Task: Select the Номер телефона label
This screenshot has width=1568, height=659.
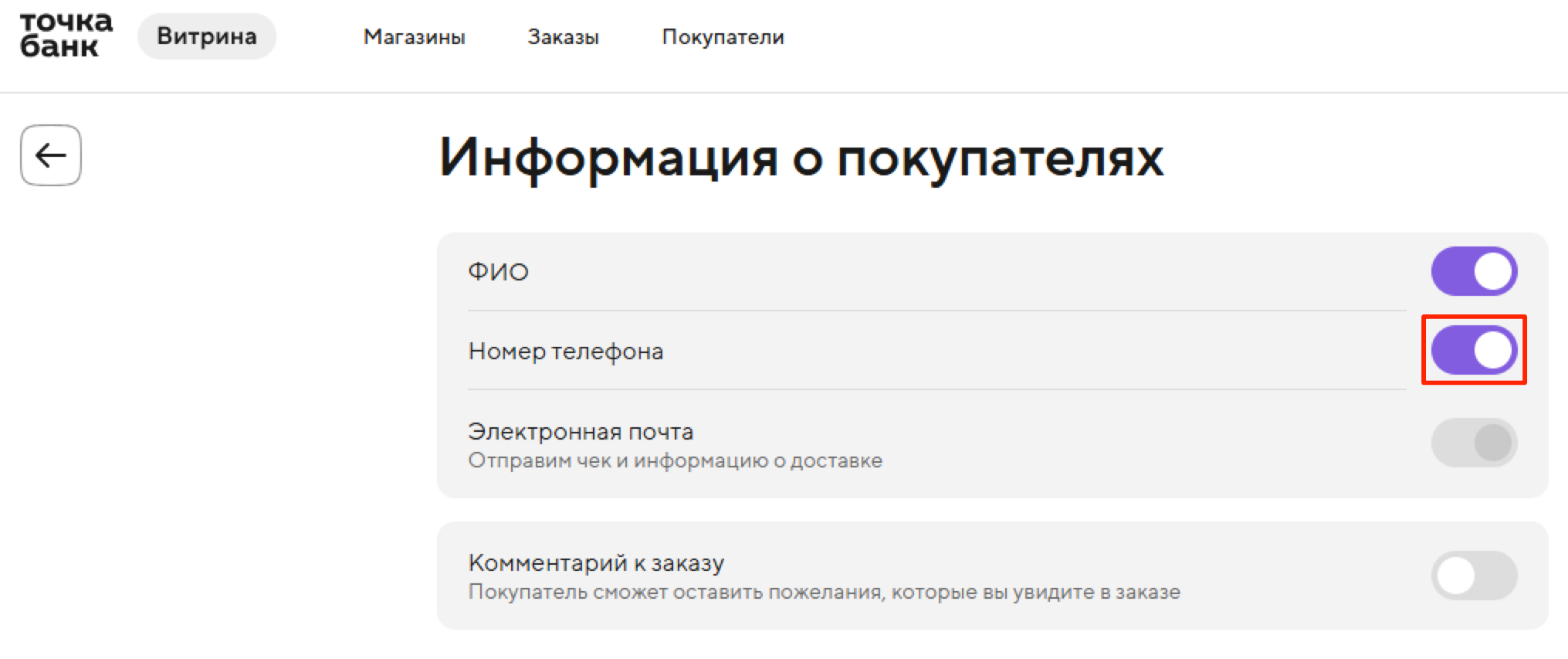Action: pos(566,352)
